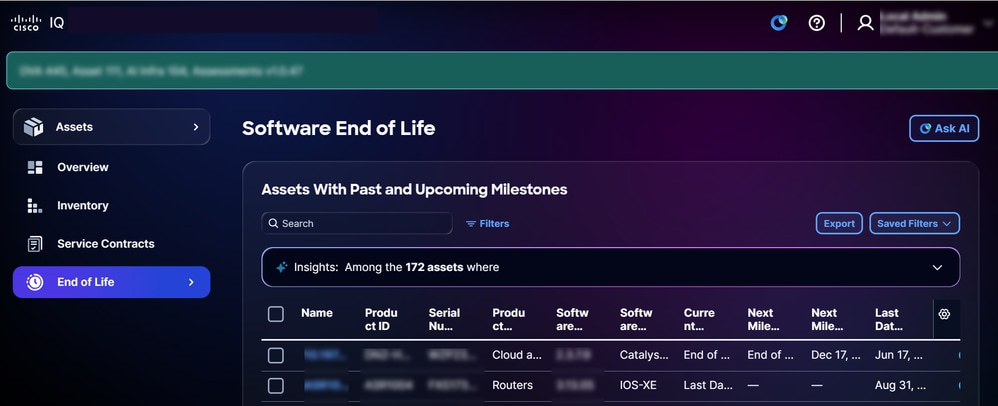Viewport: 998px width, 406px height.
Task: Sort by Product ID column header
Action: coord(381,319)
